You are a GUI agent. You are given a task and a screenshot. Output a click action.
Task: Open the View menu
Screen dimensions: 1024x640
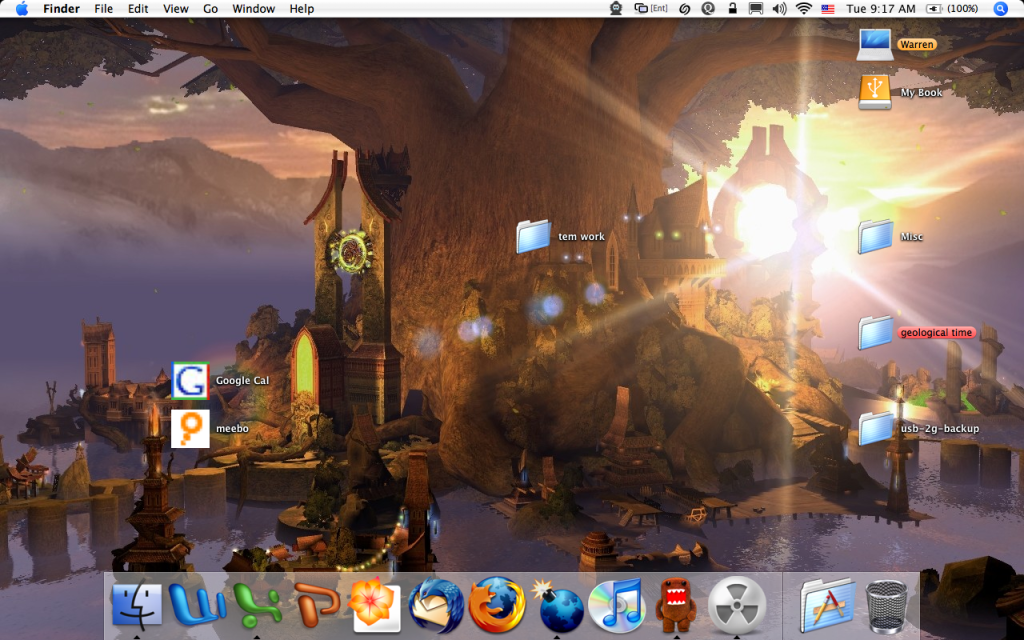coord(176,8)
